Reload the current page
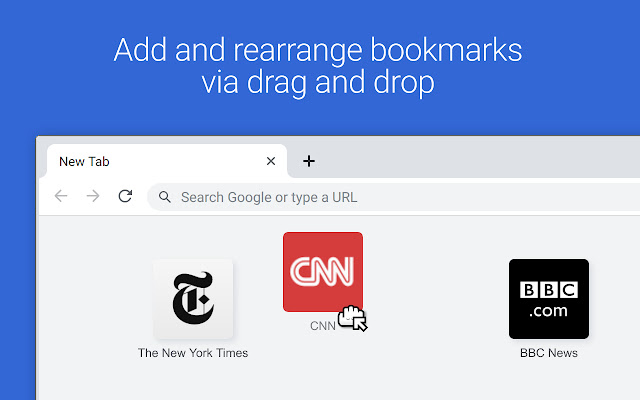 coord(125,197)
